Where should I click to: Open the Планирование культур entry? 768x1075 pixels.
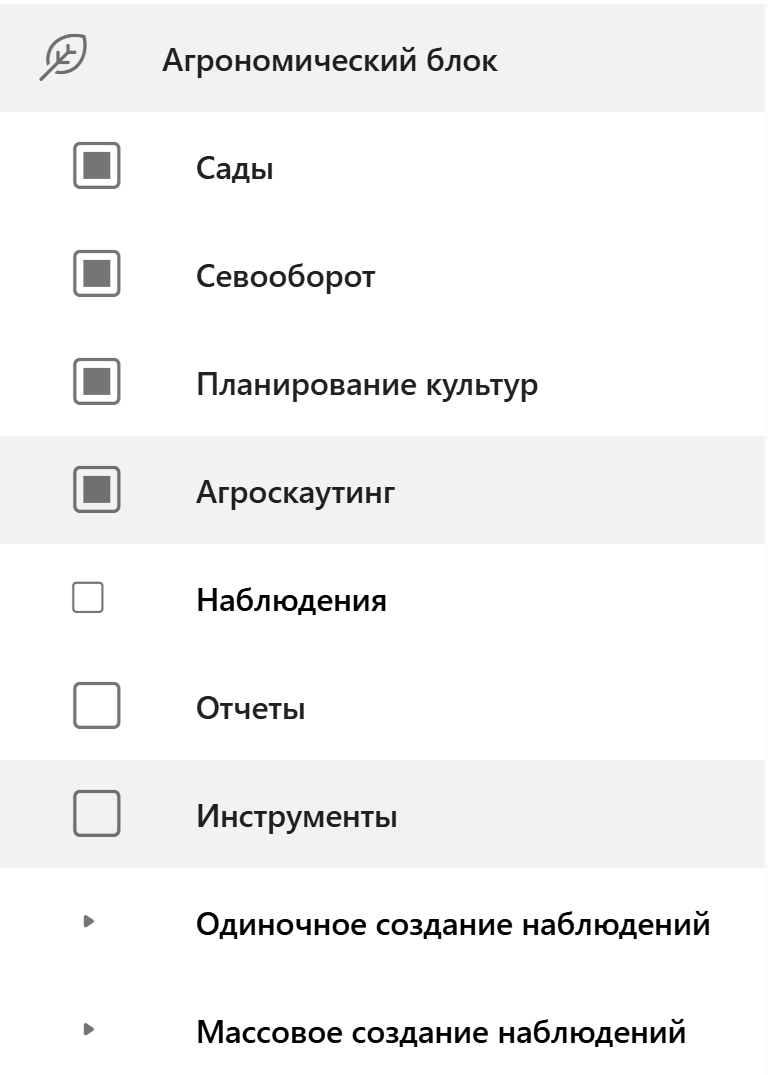pos(367,385)
